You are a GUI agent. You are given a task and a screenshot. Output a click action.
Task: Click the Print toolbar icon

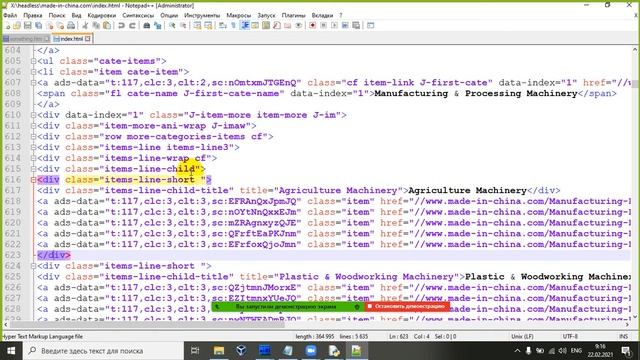point(71,25)
